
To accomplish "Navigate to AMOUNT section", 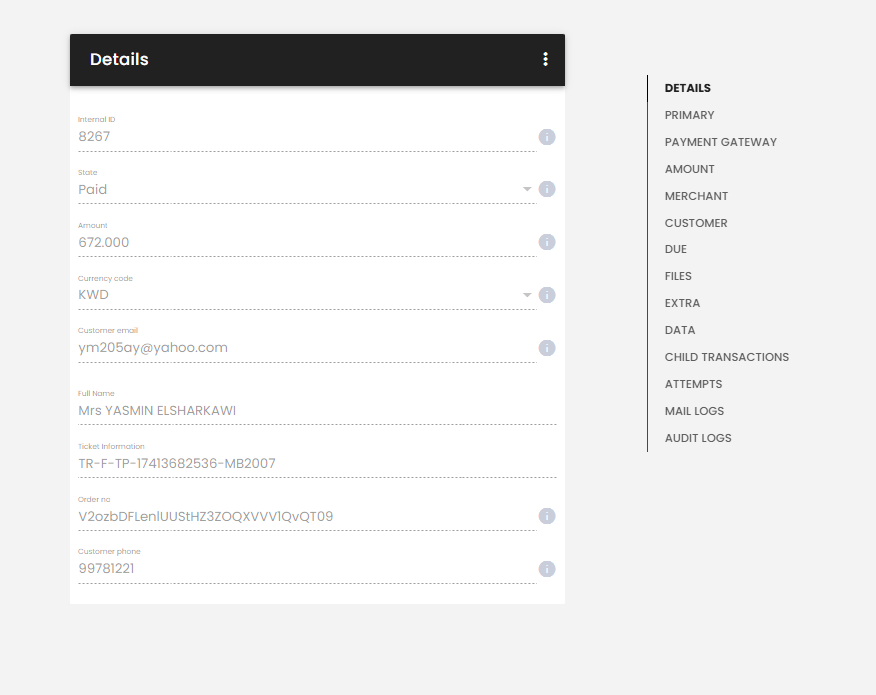I will pos(689,169).
